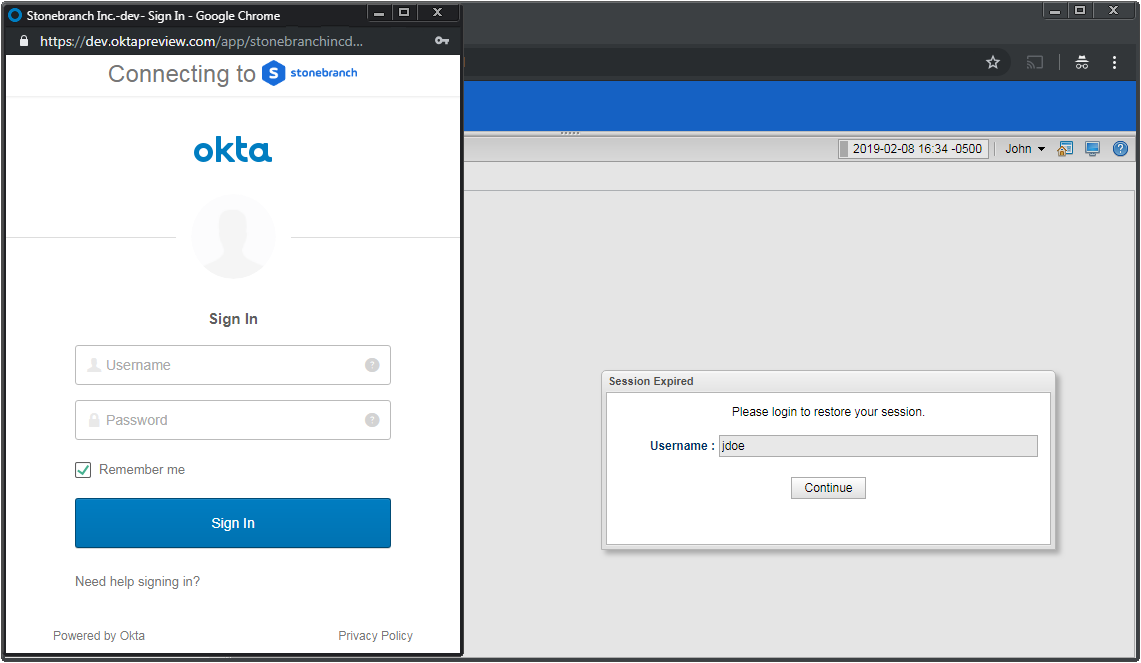Open the blue help question mark icon
Screen dimensions: 1141x663
click(x=1120, y=149)
